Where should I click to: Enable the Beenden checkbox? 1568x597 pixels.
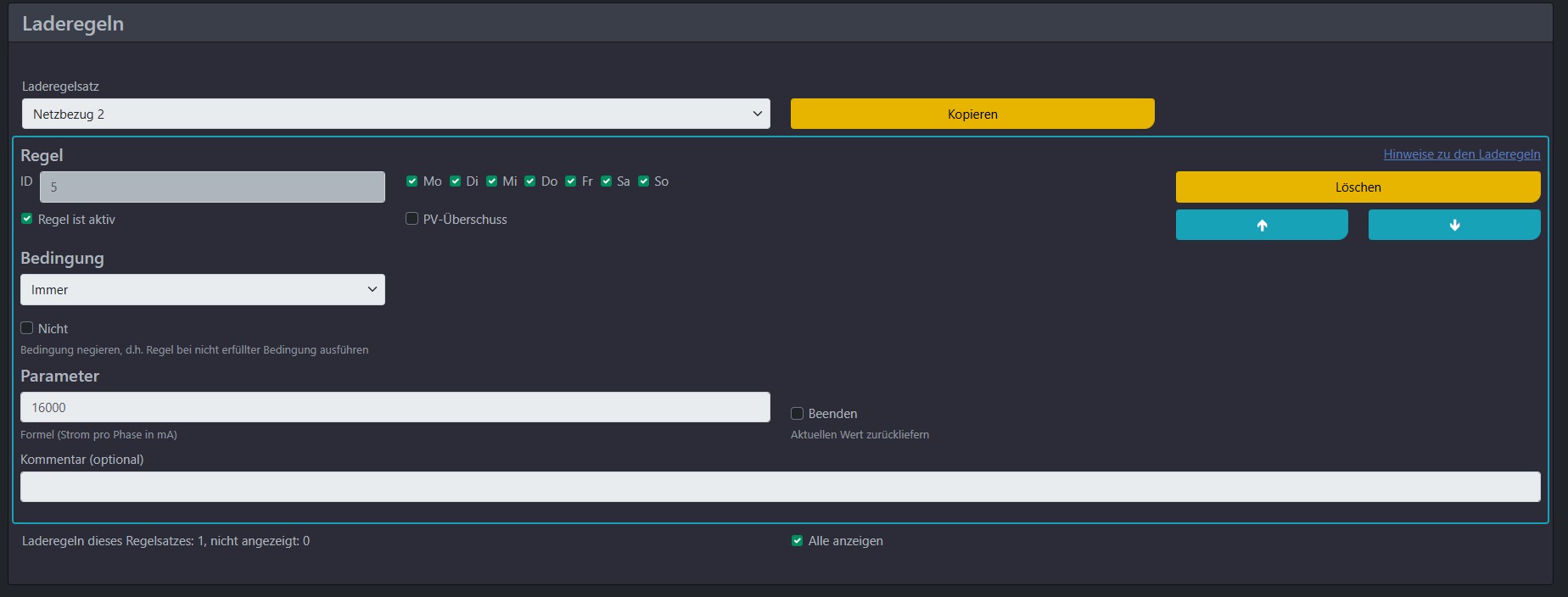(798, 414)
